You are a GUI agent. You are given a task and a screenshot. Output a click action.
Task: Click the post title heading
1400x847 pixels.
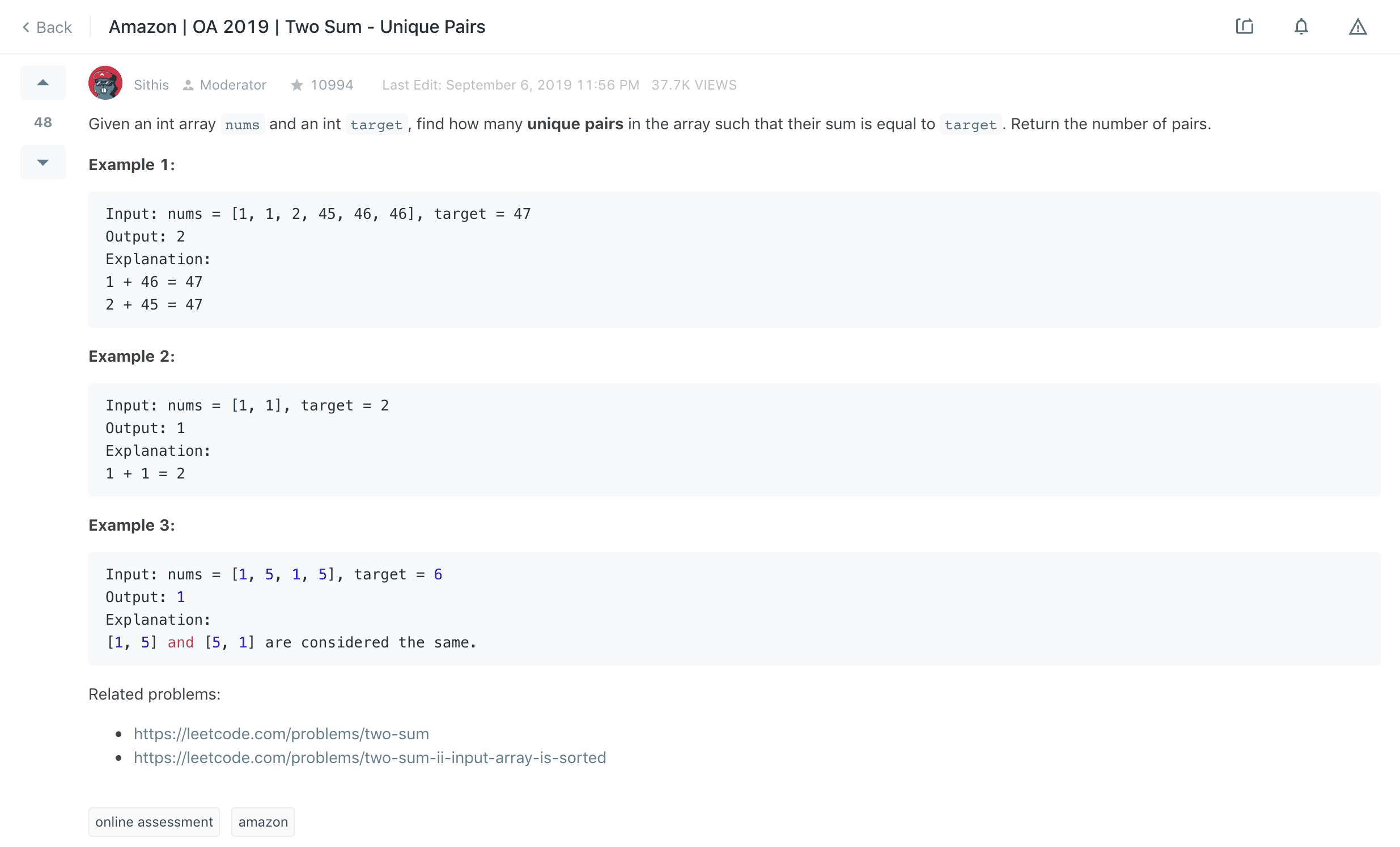tap(296, 27)
